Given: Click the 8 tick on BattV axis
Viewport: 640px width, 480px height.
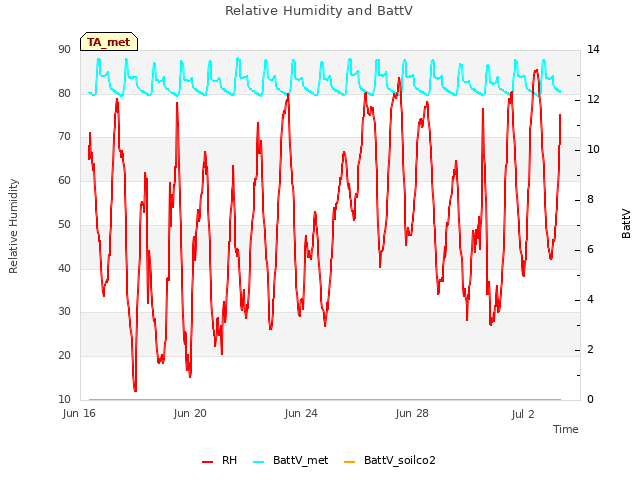Looking at the screenshot, I should (590, 200).
